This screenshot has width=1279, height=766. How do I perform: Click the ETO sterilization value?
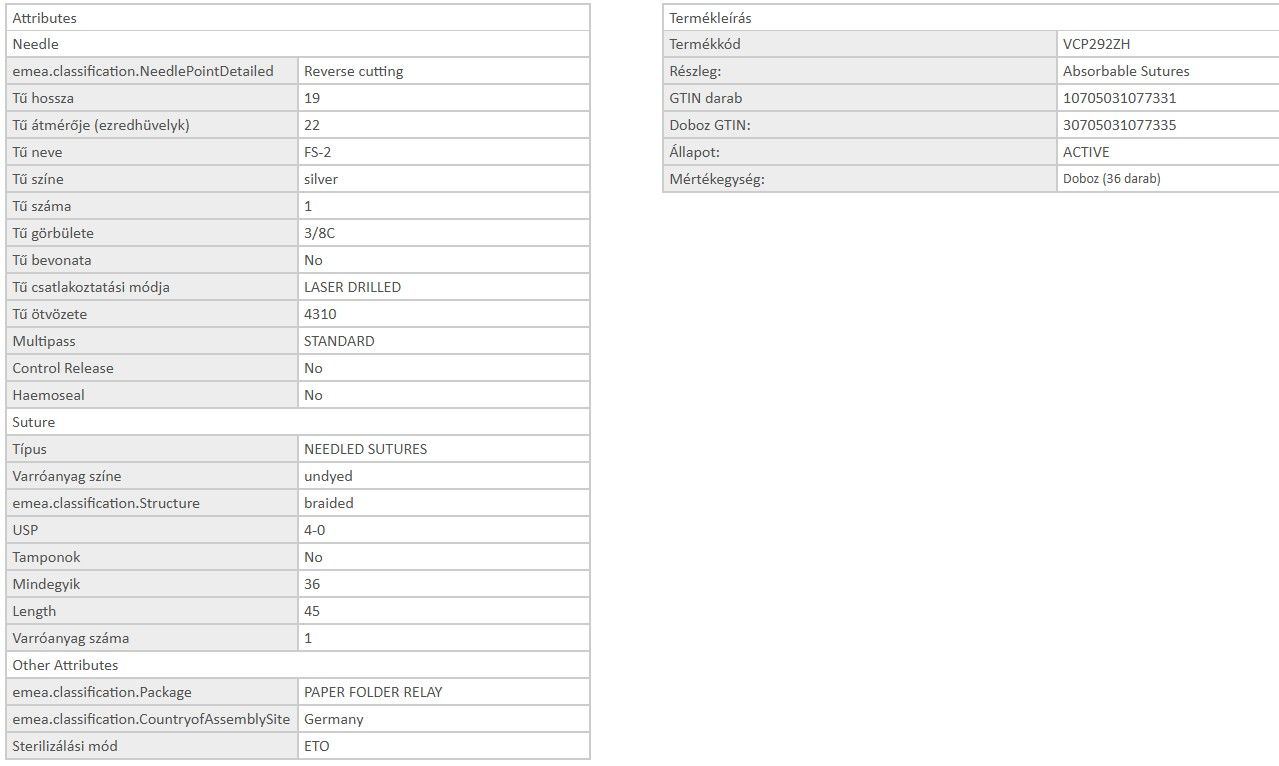316,746
